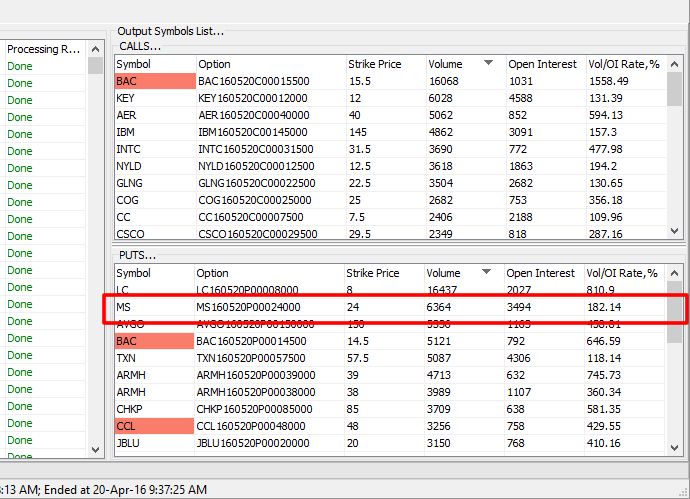Viewport: 690px width, 499px height.
Task: Select CHKP symbol in PUTS table
Action: (129, 409)
